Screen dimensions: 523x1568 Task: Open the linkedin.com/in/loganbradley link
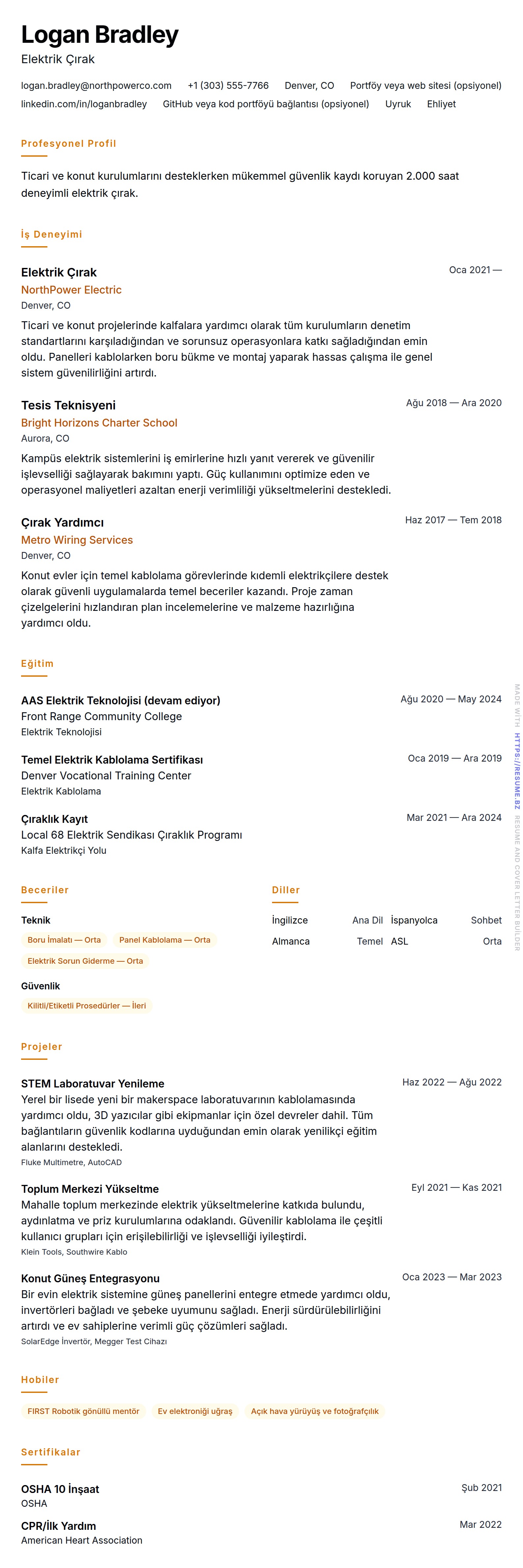pos(84,104)
